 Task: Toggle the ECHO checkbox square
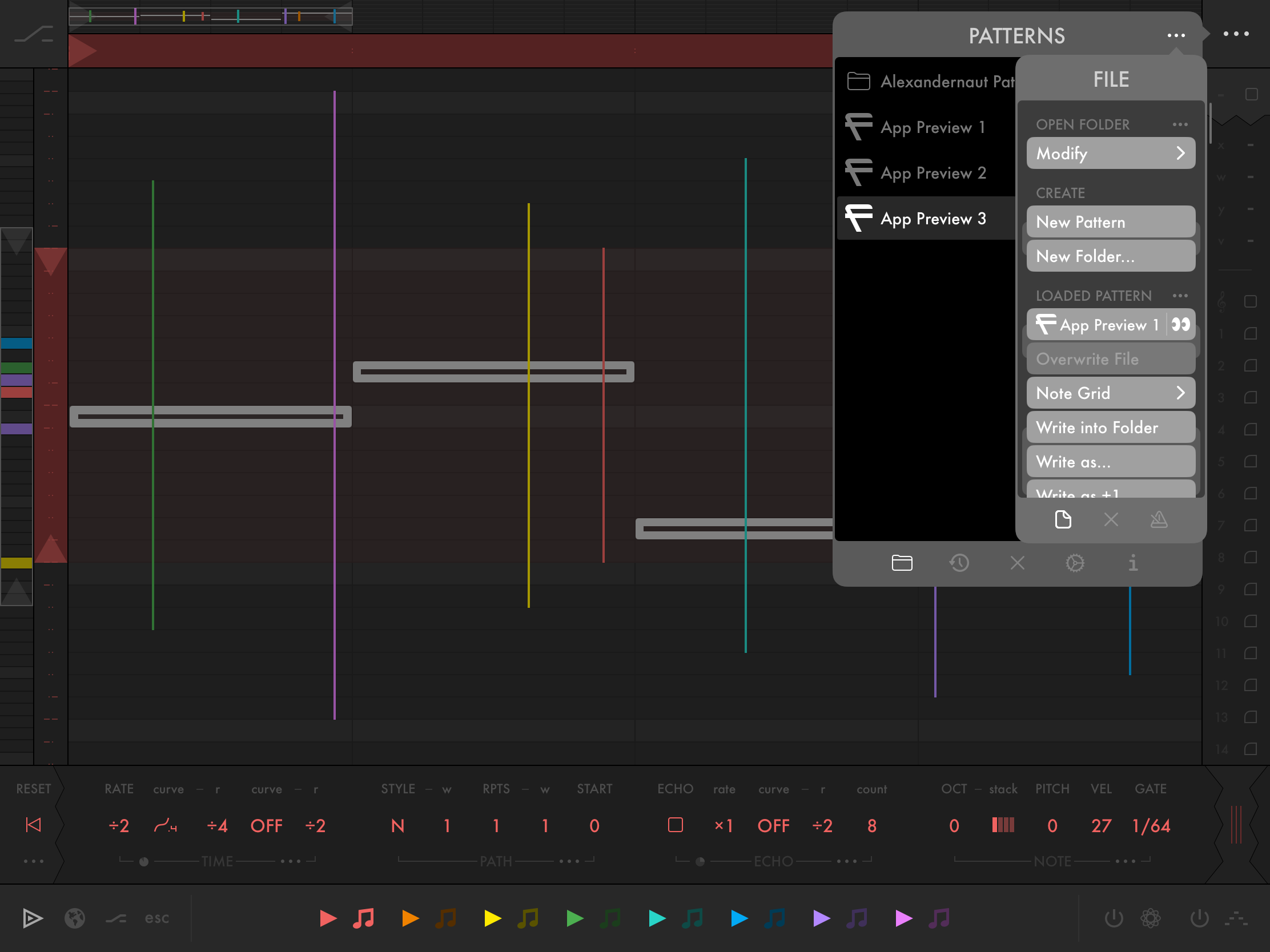tap(675, 825)
